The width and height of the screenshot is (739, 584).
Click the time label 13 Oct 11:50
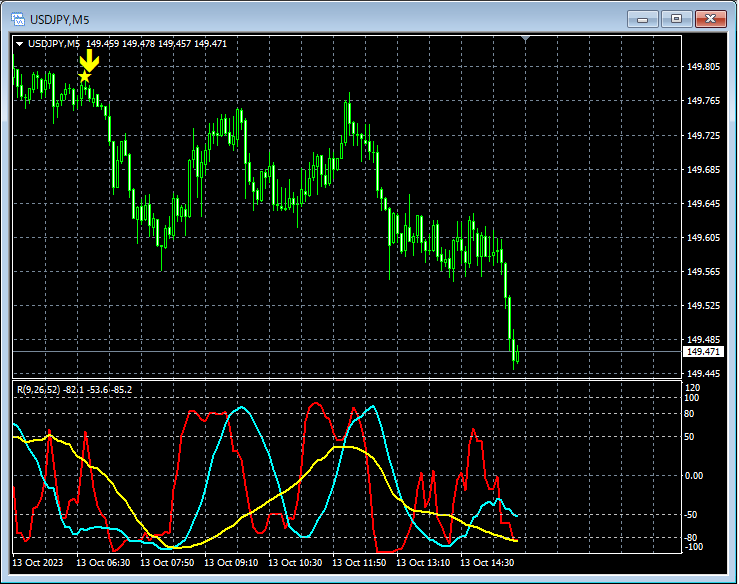(359, 563)
